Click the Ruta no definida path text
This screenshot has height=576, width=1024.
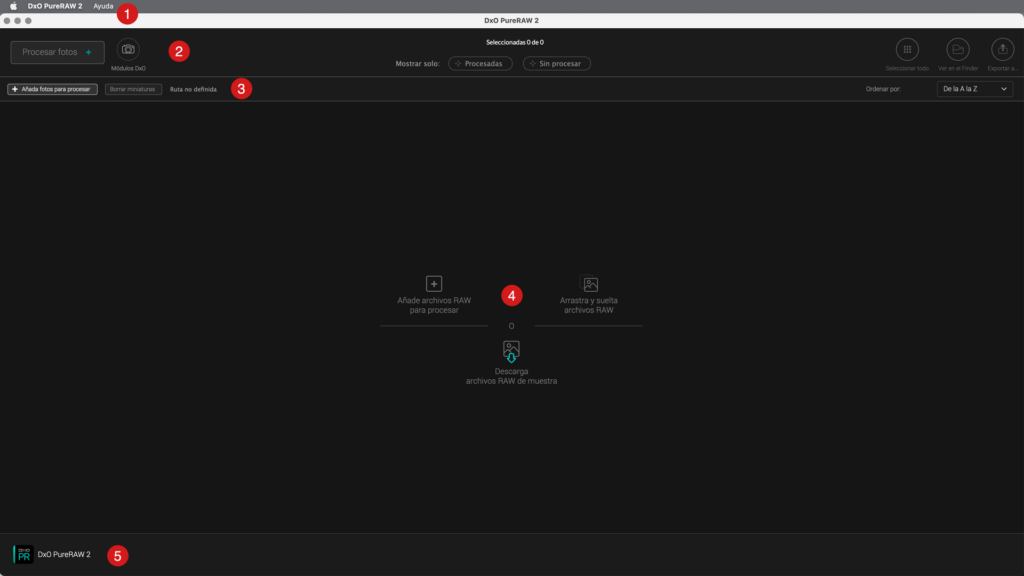point(193,89)
